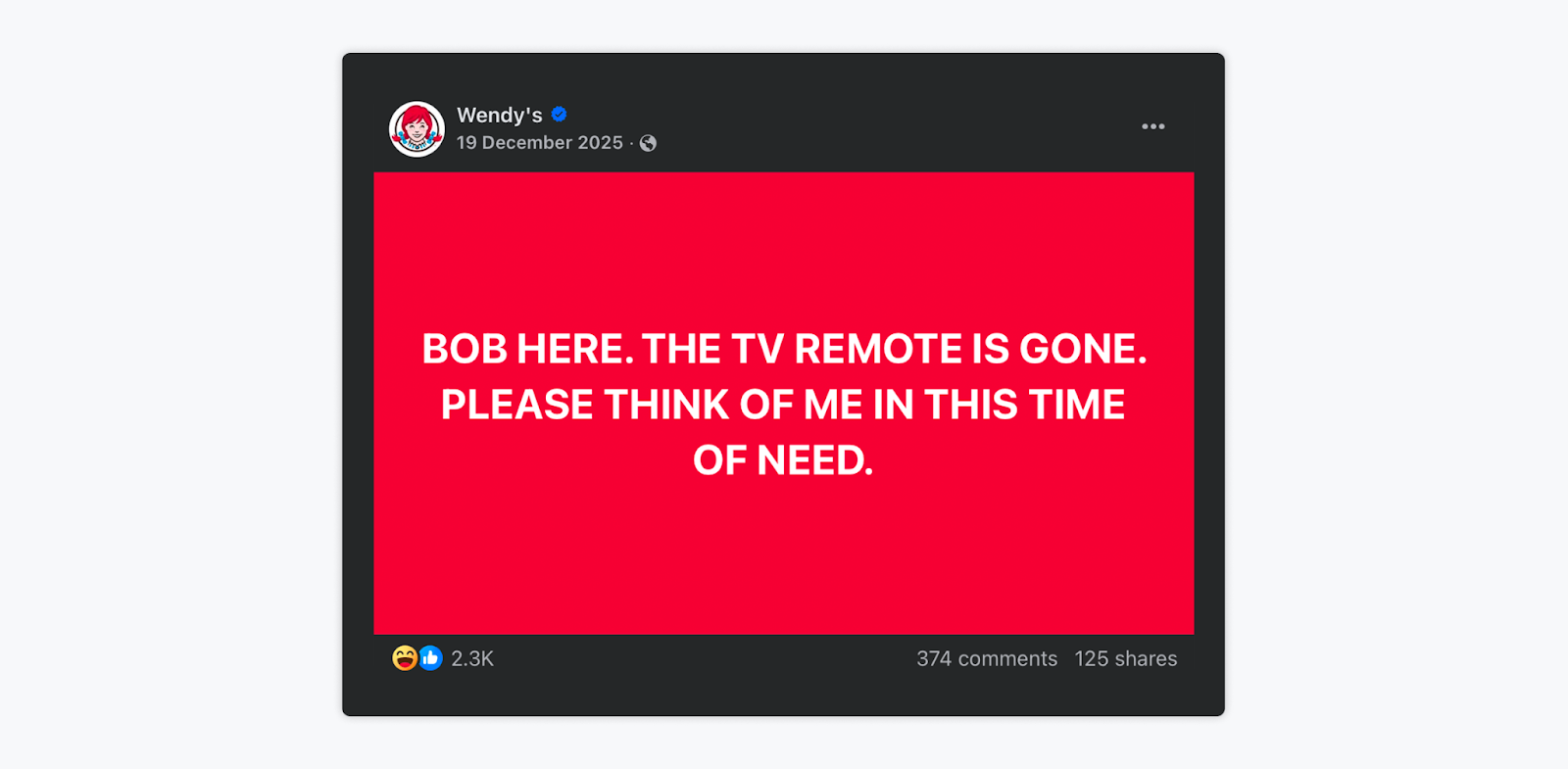Click the globe public audience icon
The image size is (1568, 769).
coord(648,143)
